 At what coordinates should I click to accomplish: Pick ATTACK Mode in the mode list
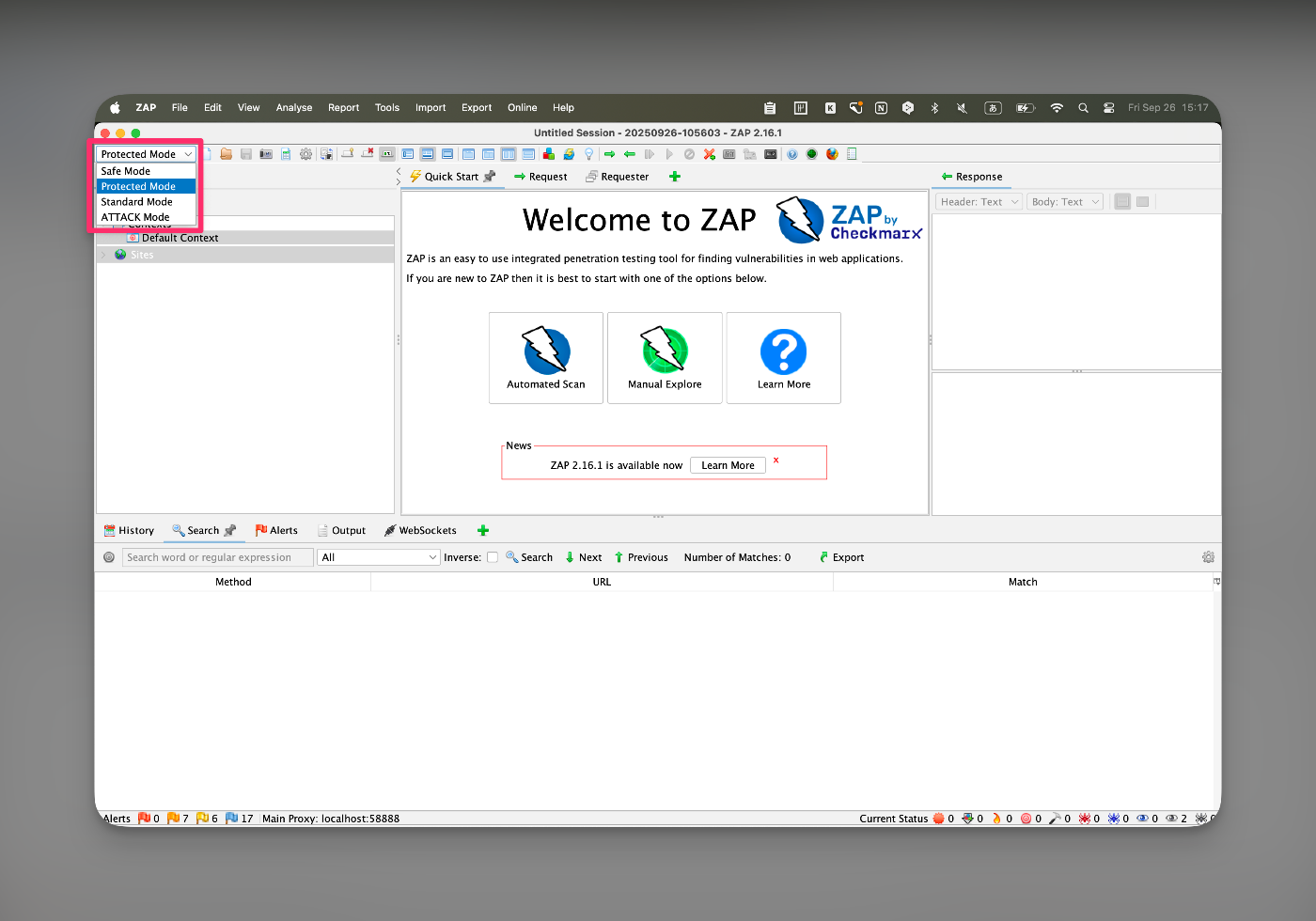click(x=146, y=217)
